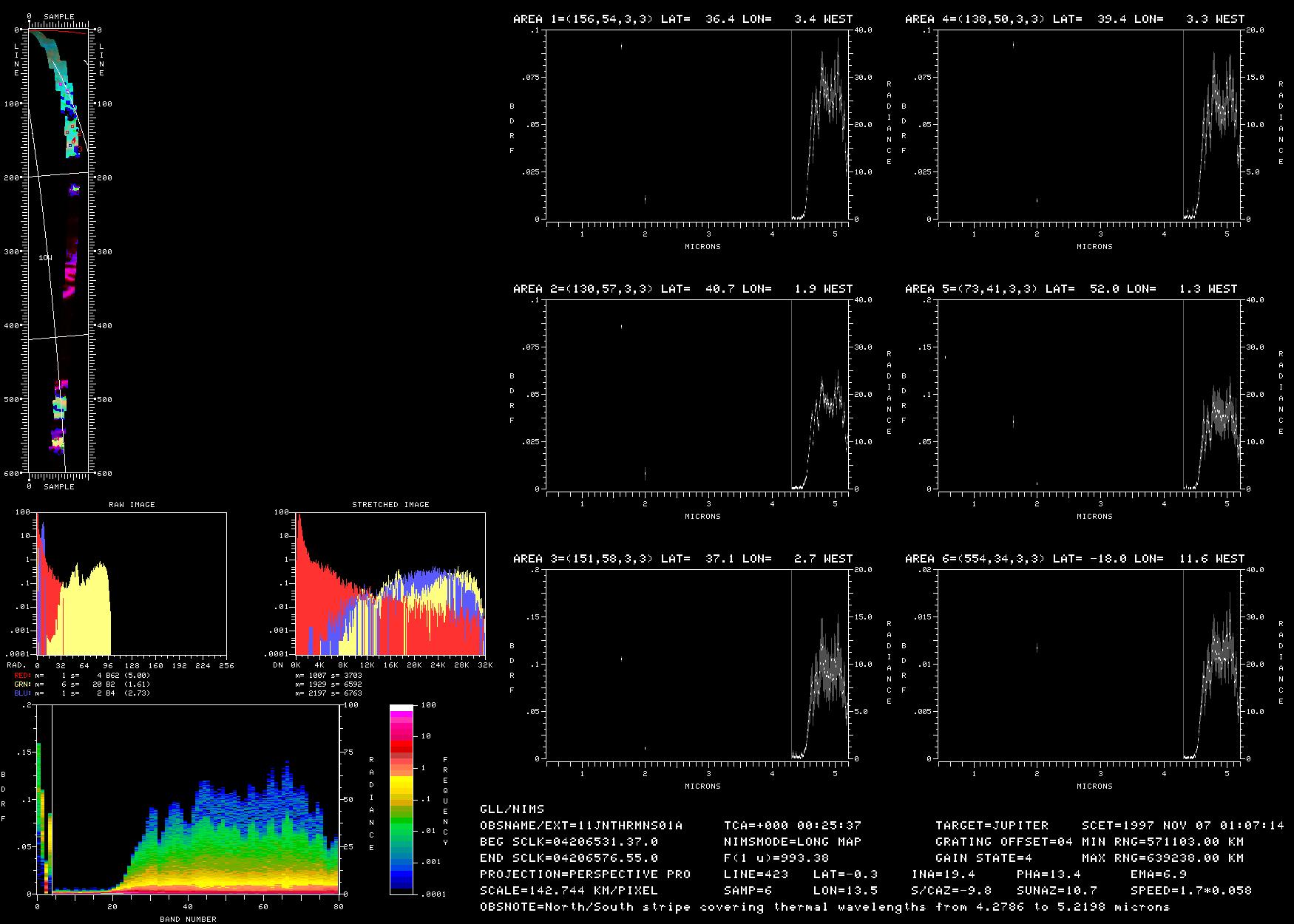Select the GRN channel statistics row

tap(81, 684)
